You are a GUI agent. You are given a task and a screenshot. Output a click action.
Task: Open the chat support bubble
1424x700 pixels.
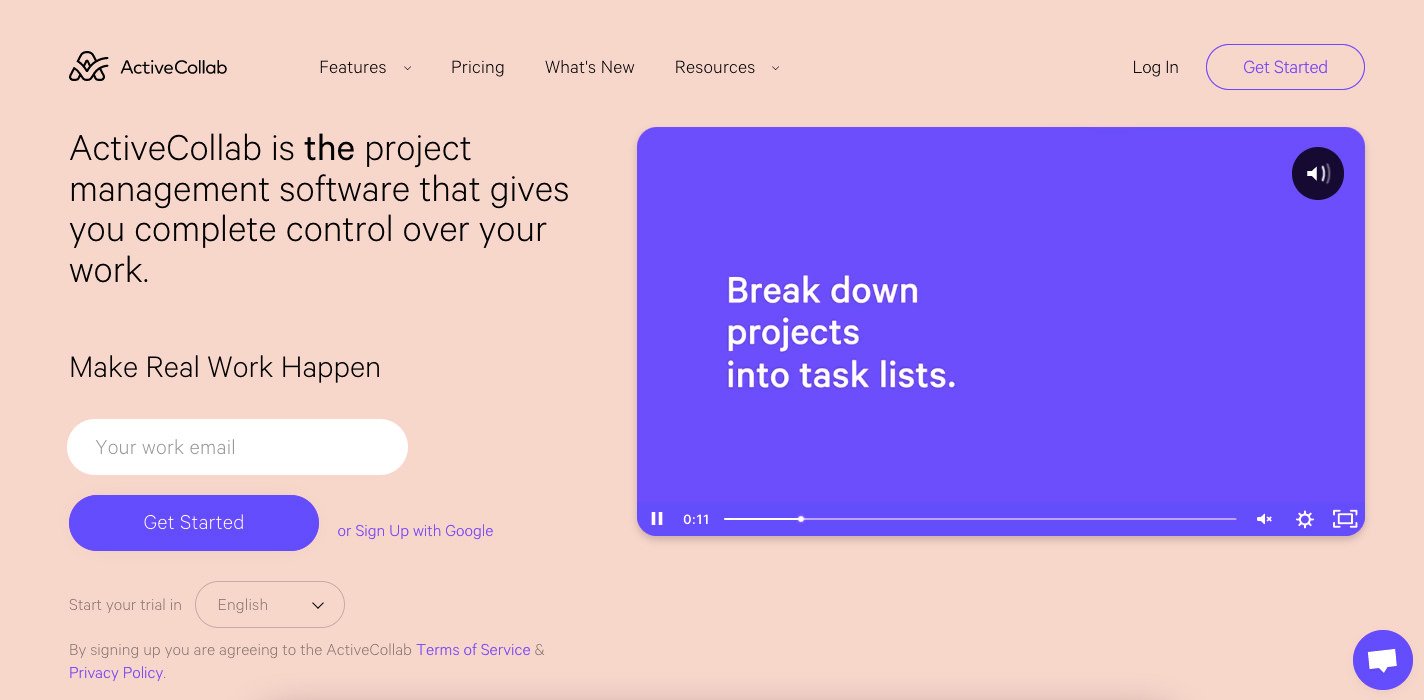(x=1382, y=659)
